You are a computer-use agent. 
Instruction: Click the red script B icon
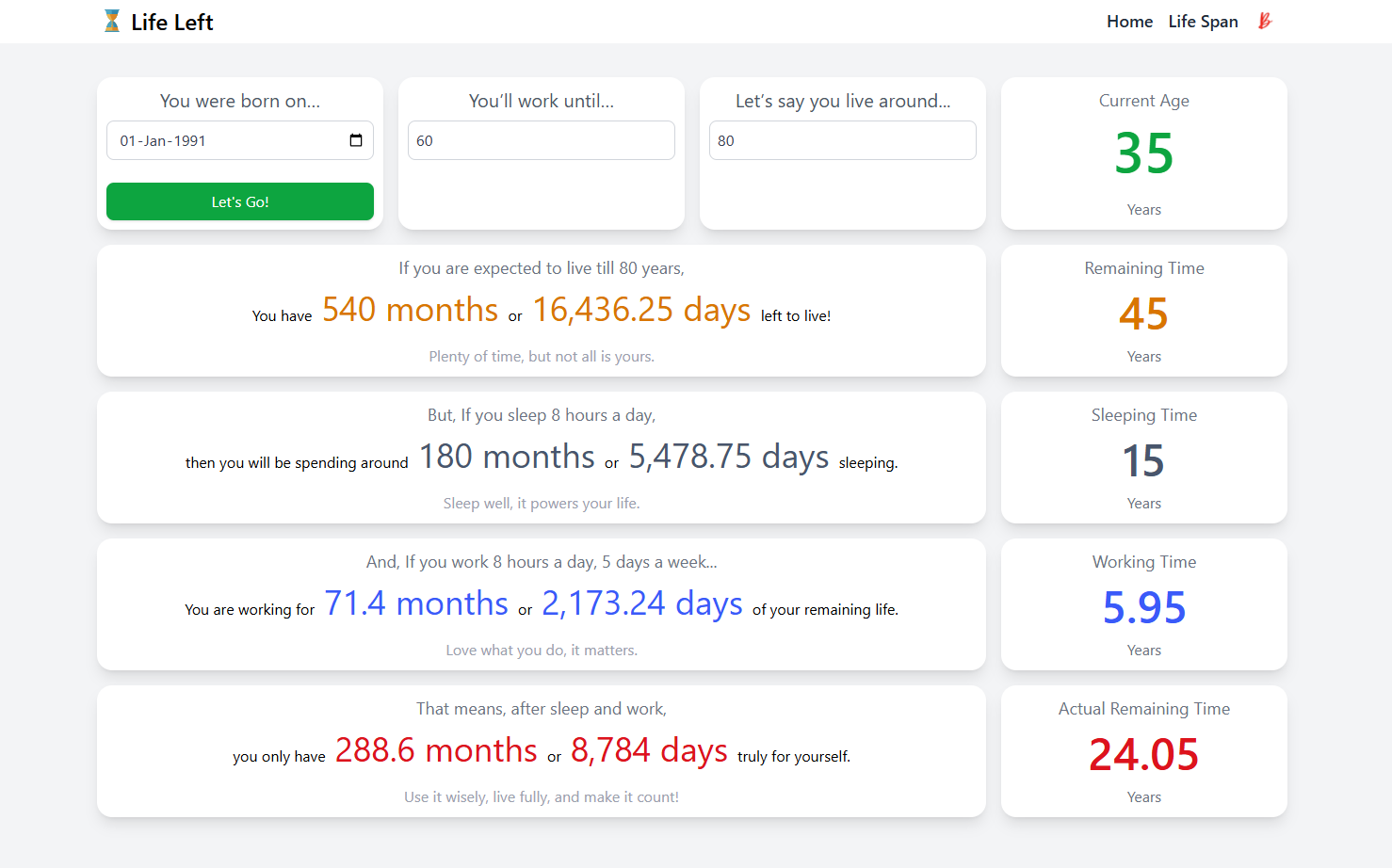coord(1265,21)
